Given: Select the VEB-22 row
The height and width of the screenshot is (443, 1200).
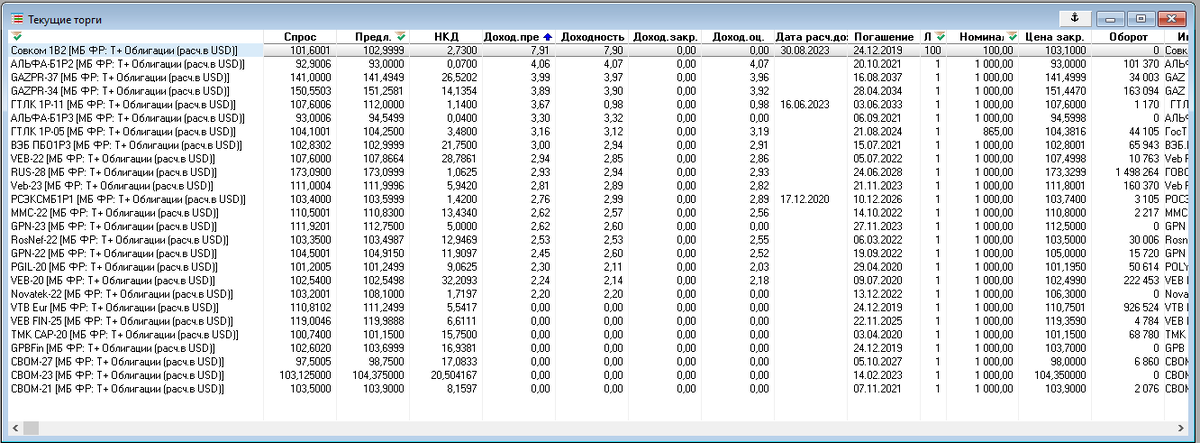Looking at the screenshot, I should coord(600,157).
